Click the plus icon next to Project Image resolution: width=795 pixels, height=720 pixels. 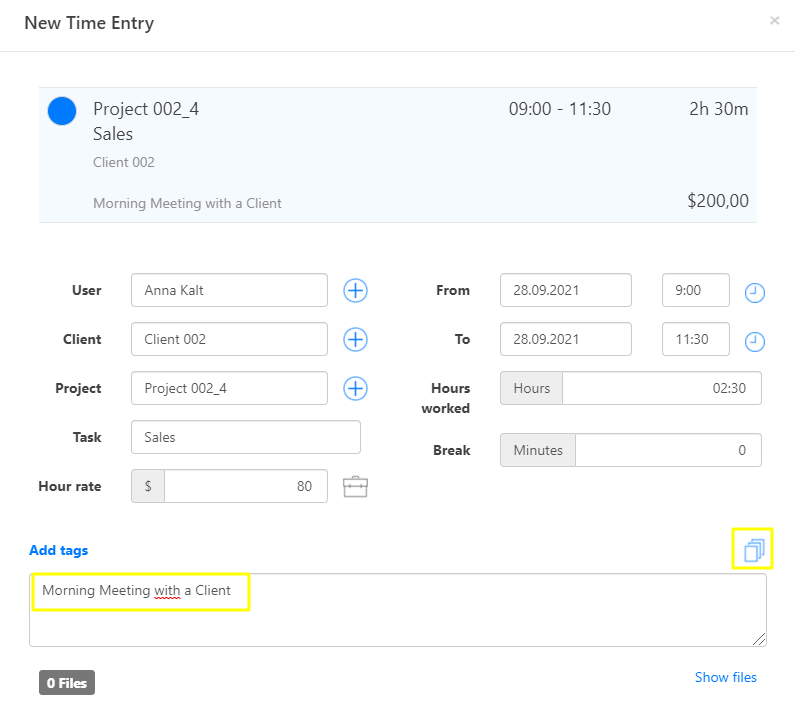pos(356,388)
